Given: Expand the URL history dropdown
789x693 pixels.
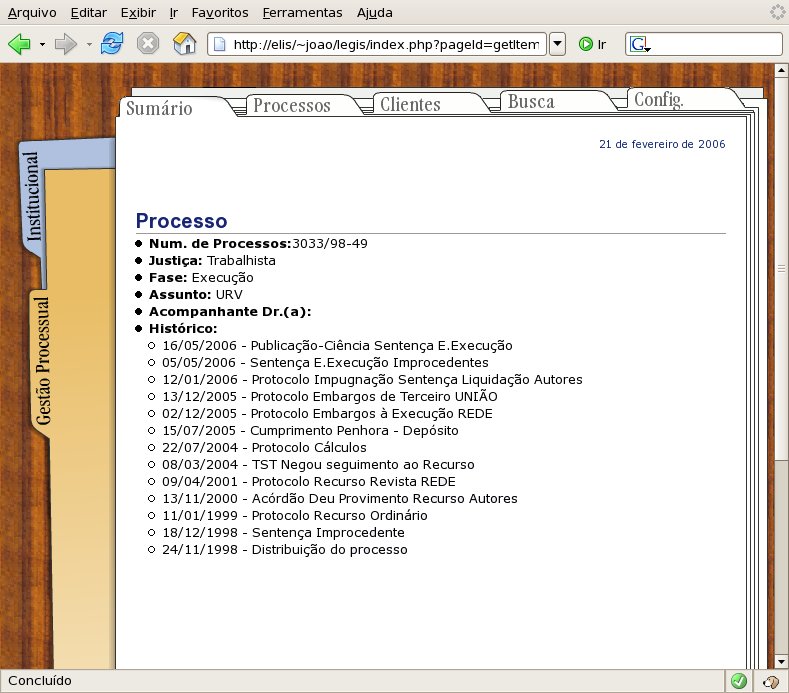Looking at the screenshot, I should click(x=558, y=45).
